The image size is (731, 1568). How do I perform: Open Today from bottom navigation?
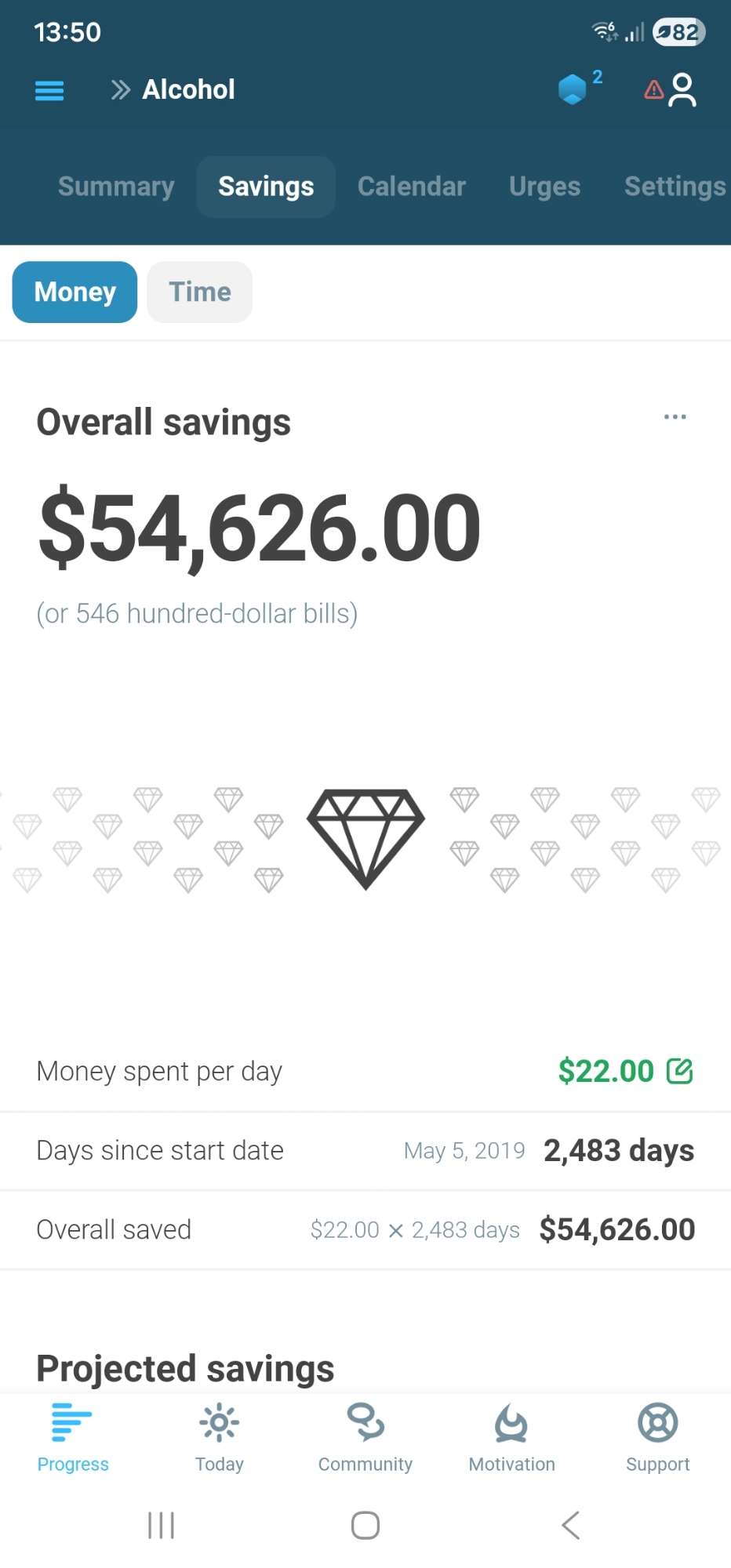(x=220, y=1436)
